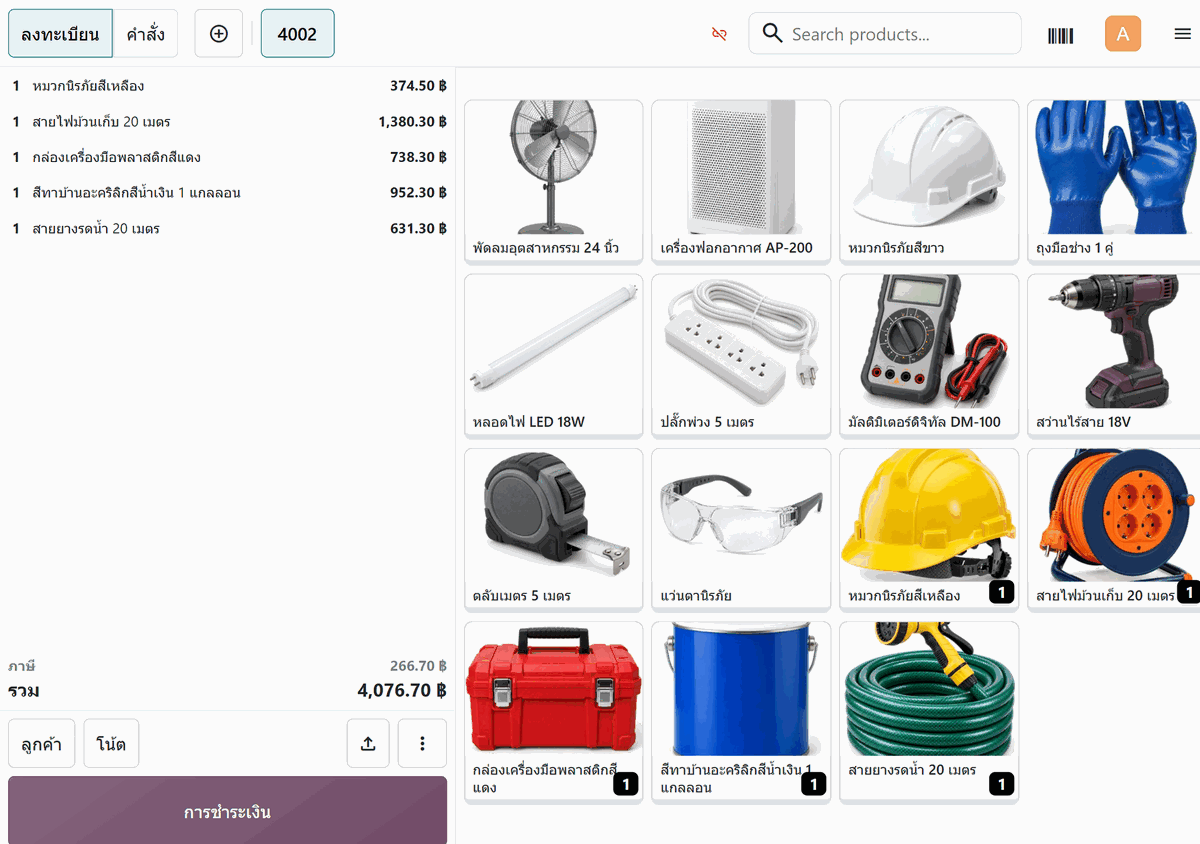
Task: Select order number 4002
Action: (x=297, y=34)
